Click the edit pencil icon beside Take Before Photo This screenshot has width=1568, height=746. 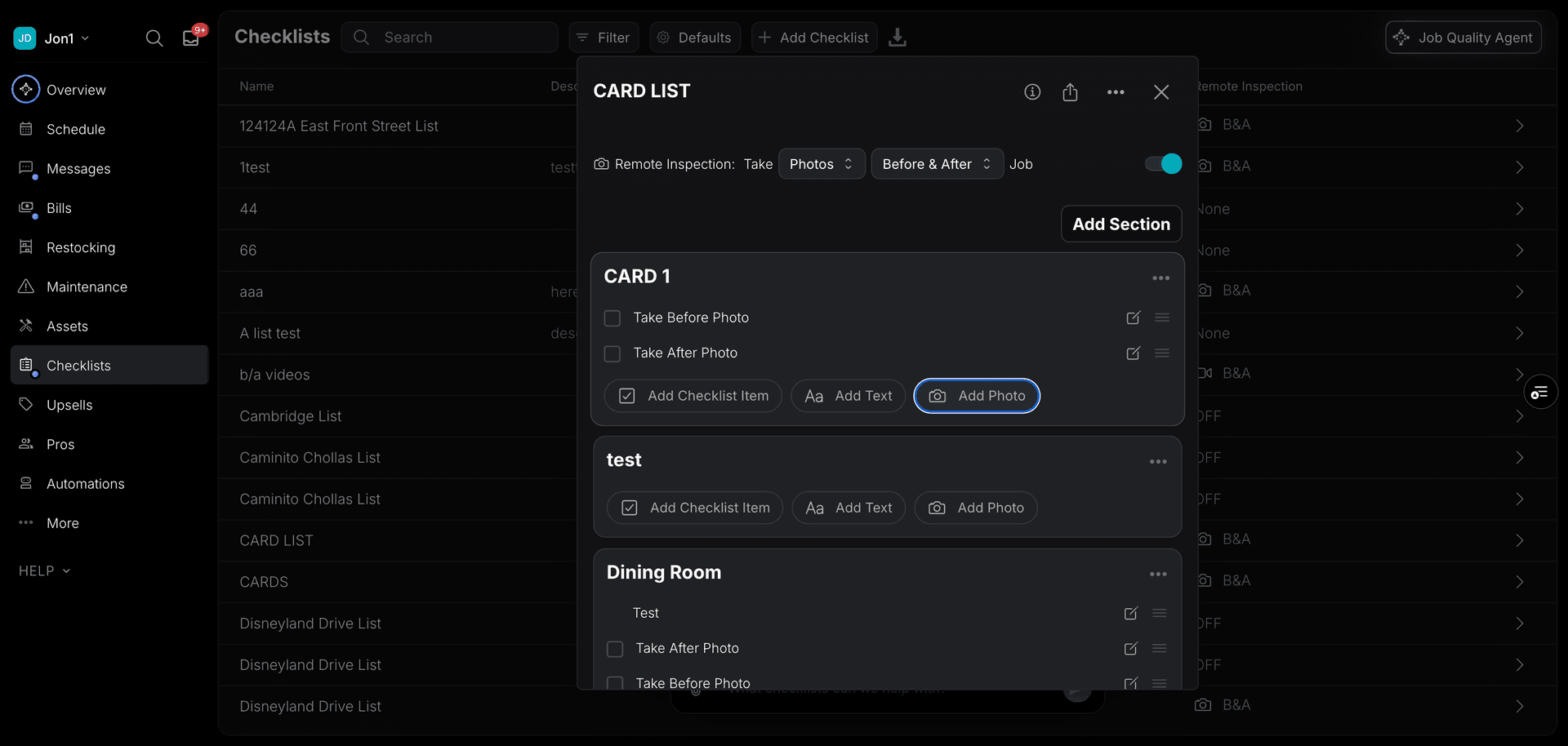tap(1133, 317)
